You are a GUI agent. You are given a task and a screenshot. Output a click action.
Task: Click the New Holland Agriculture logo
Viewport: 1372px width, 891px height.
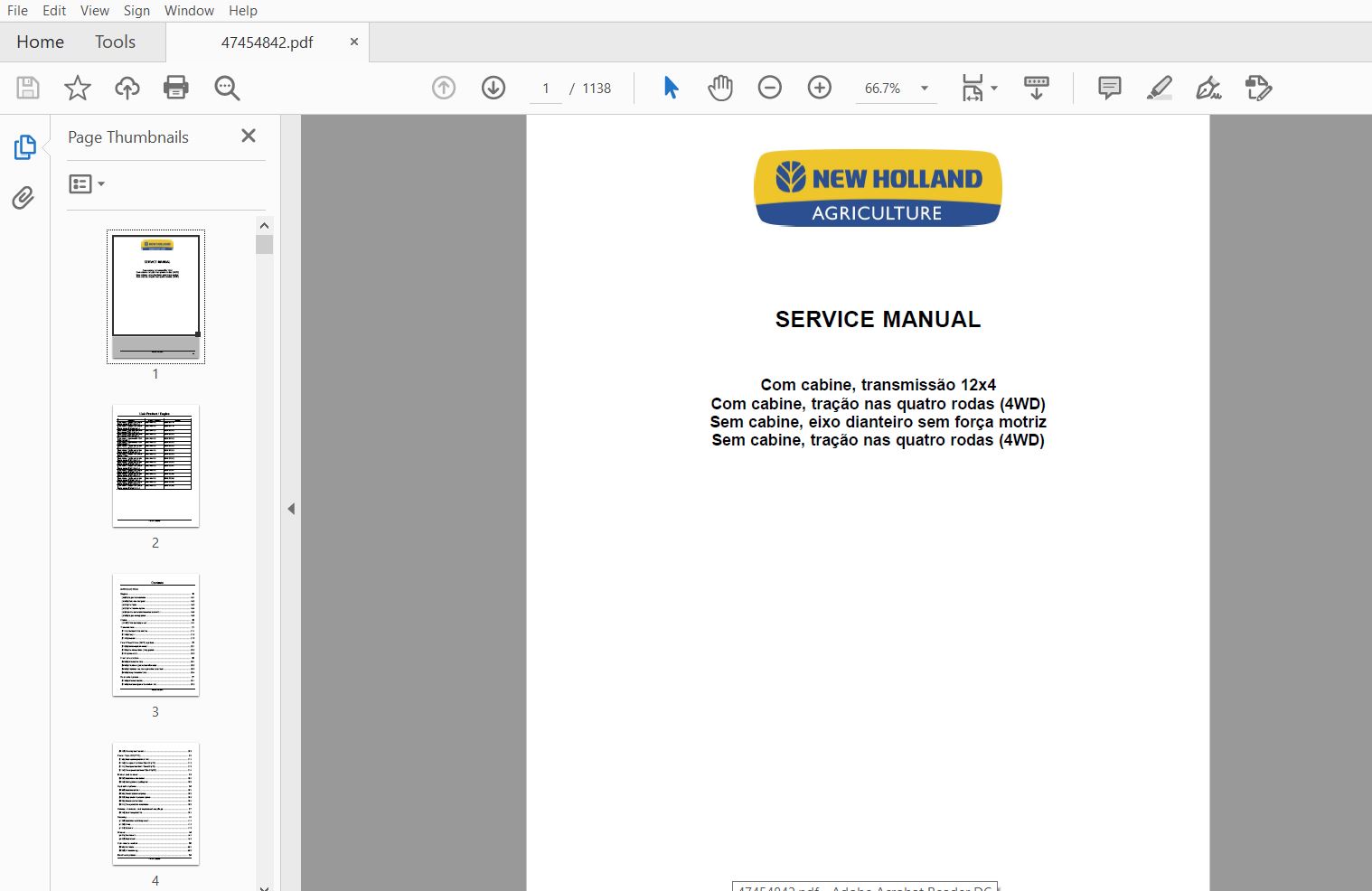tap(878, 188)
